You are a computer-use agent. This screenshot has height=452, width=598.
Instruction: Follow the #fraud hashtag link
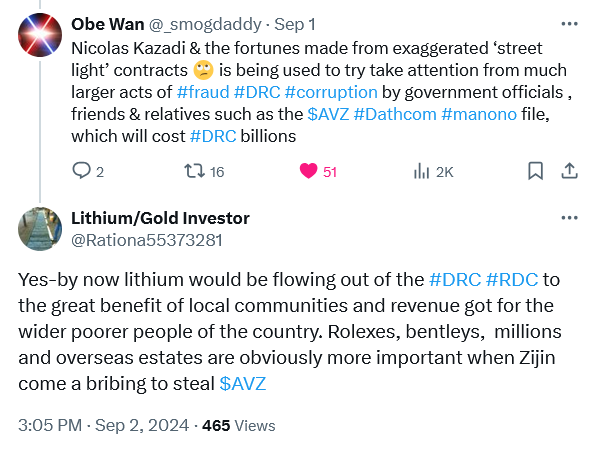[x=203, y=92]
